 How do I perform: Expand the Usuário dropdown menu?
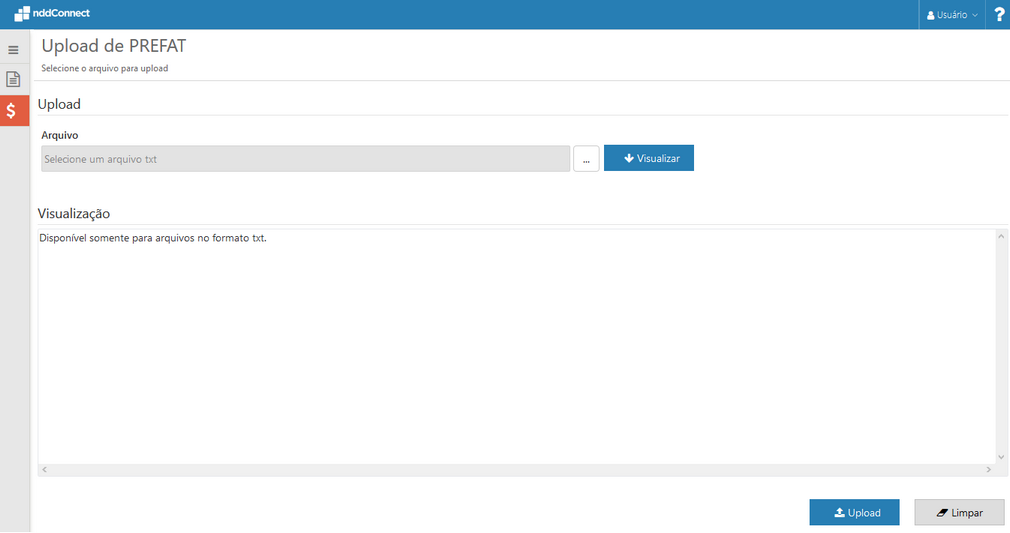(952, 15)
